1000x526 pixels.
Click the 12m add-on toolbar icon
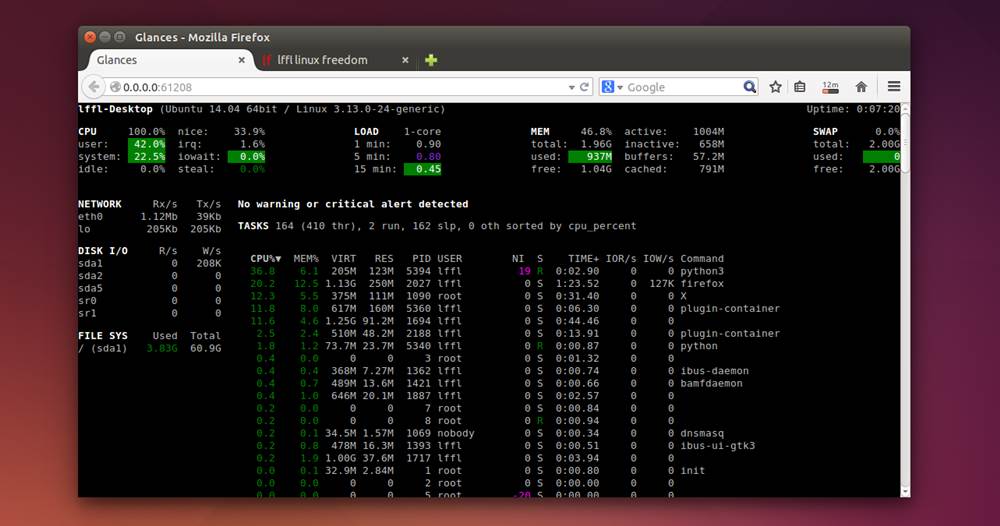tap(829, 87)
